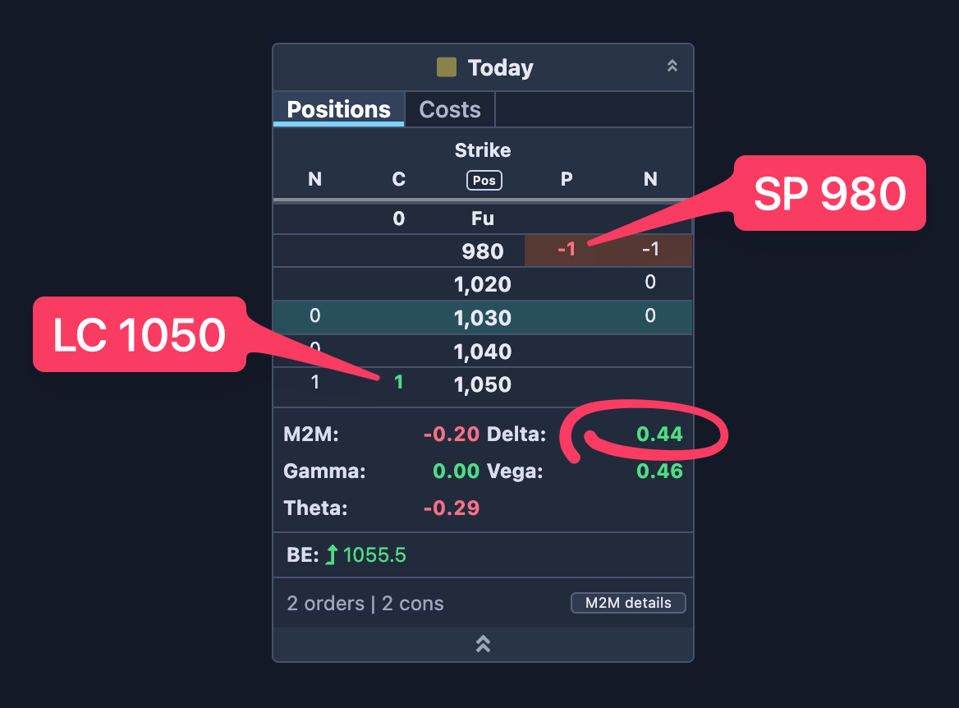959x708 pixels.
Task: Switch to the Costs tab
Action: click(450, 109)
